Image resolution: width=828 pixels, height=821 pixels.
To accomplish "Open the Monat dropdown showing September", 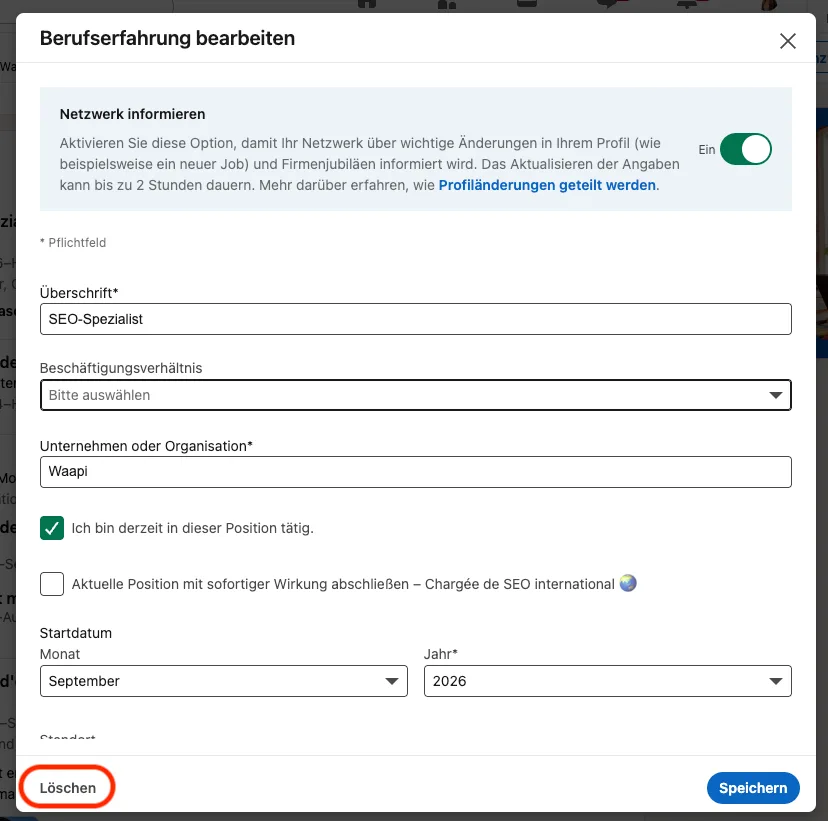I will [223, 681].
